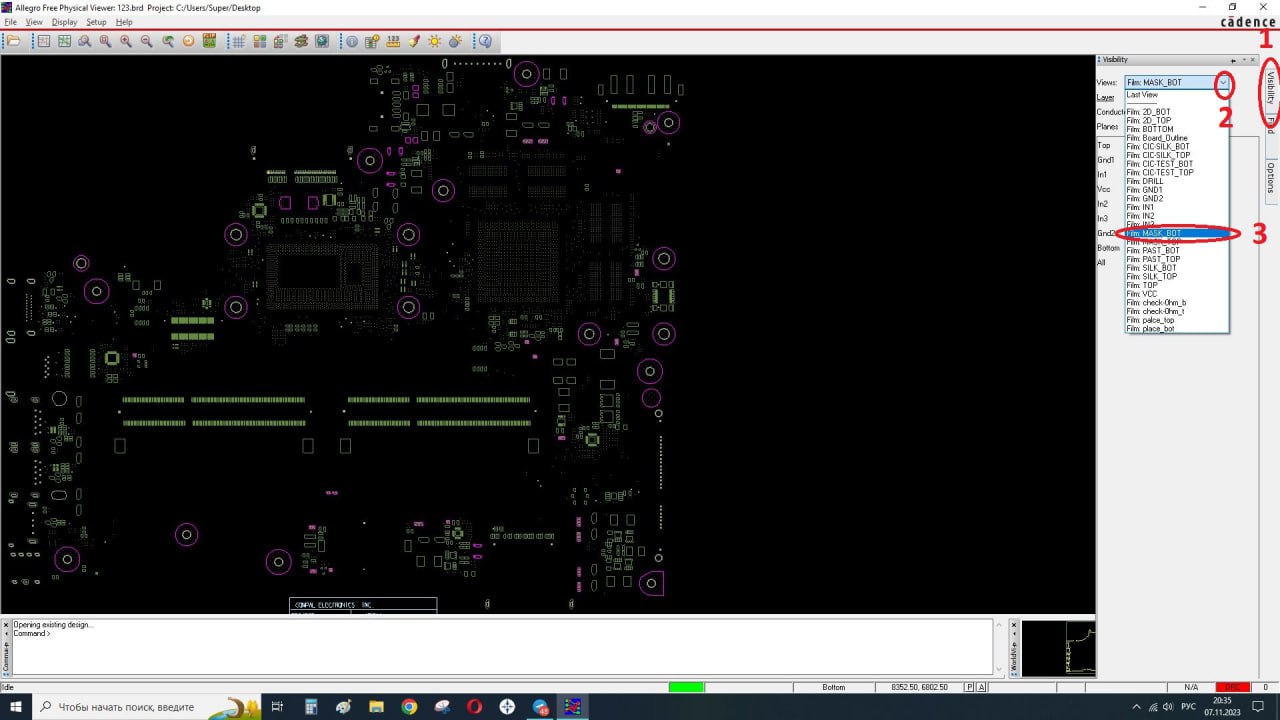Click the Bottom active layer status field
The image size is (1280, 720).
(x=834, y=687)
